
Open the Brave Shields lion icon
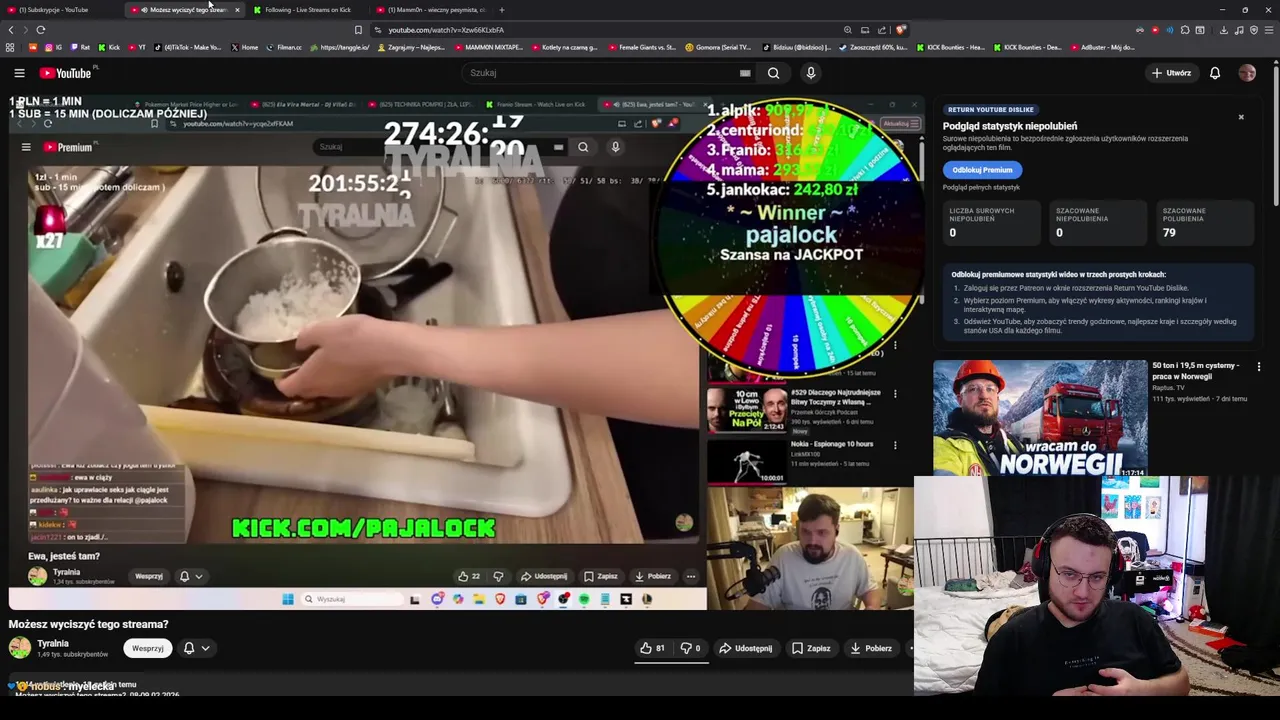pos(901,30)
